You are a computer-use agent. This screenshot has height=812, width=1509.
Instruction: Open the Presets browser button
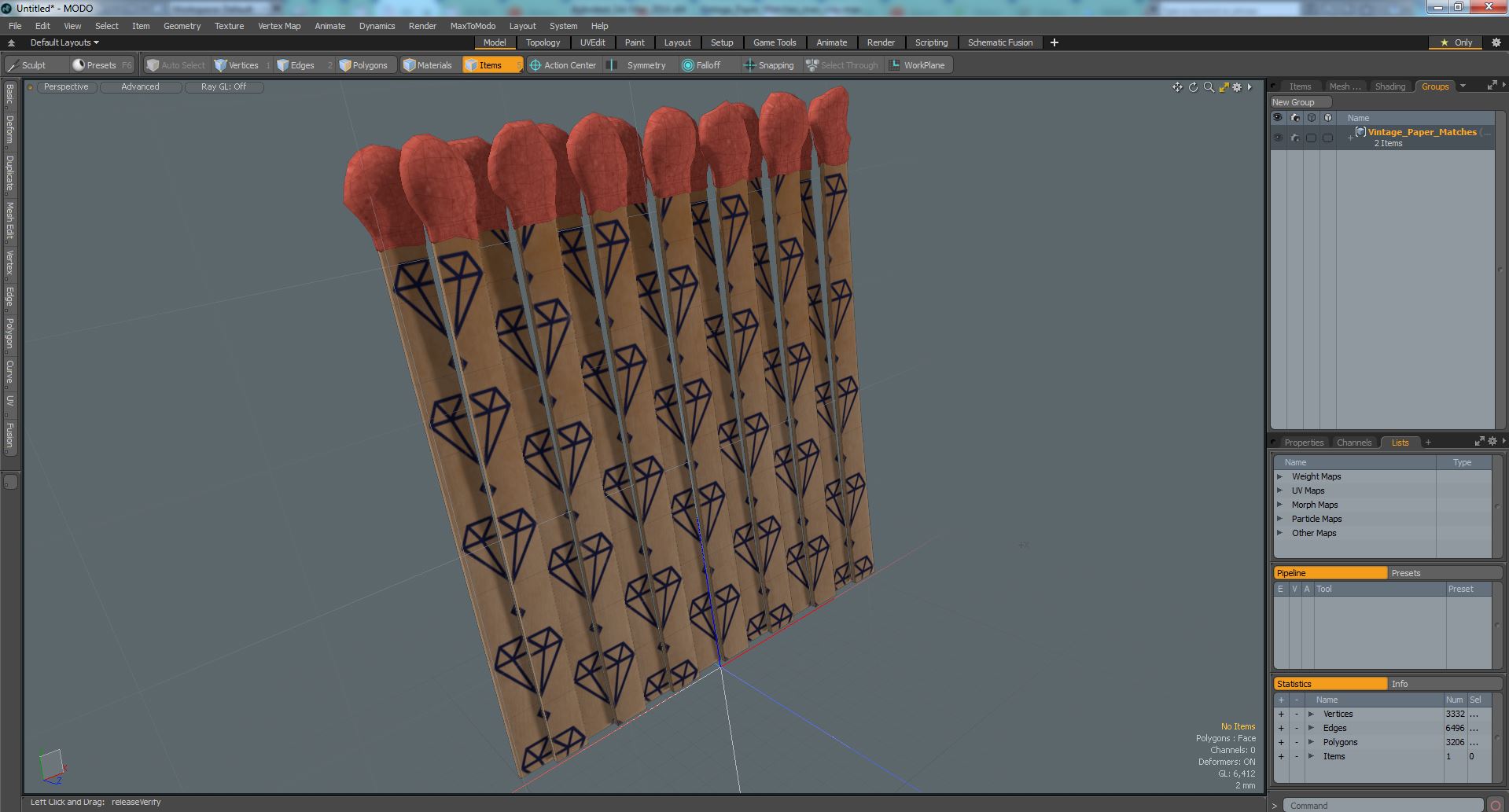(x=101, y=65)
